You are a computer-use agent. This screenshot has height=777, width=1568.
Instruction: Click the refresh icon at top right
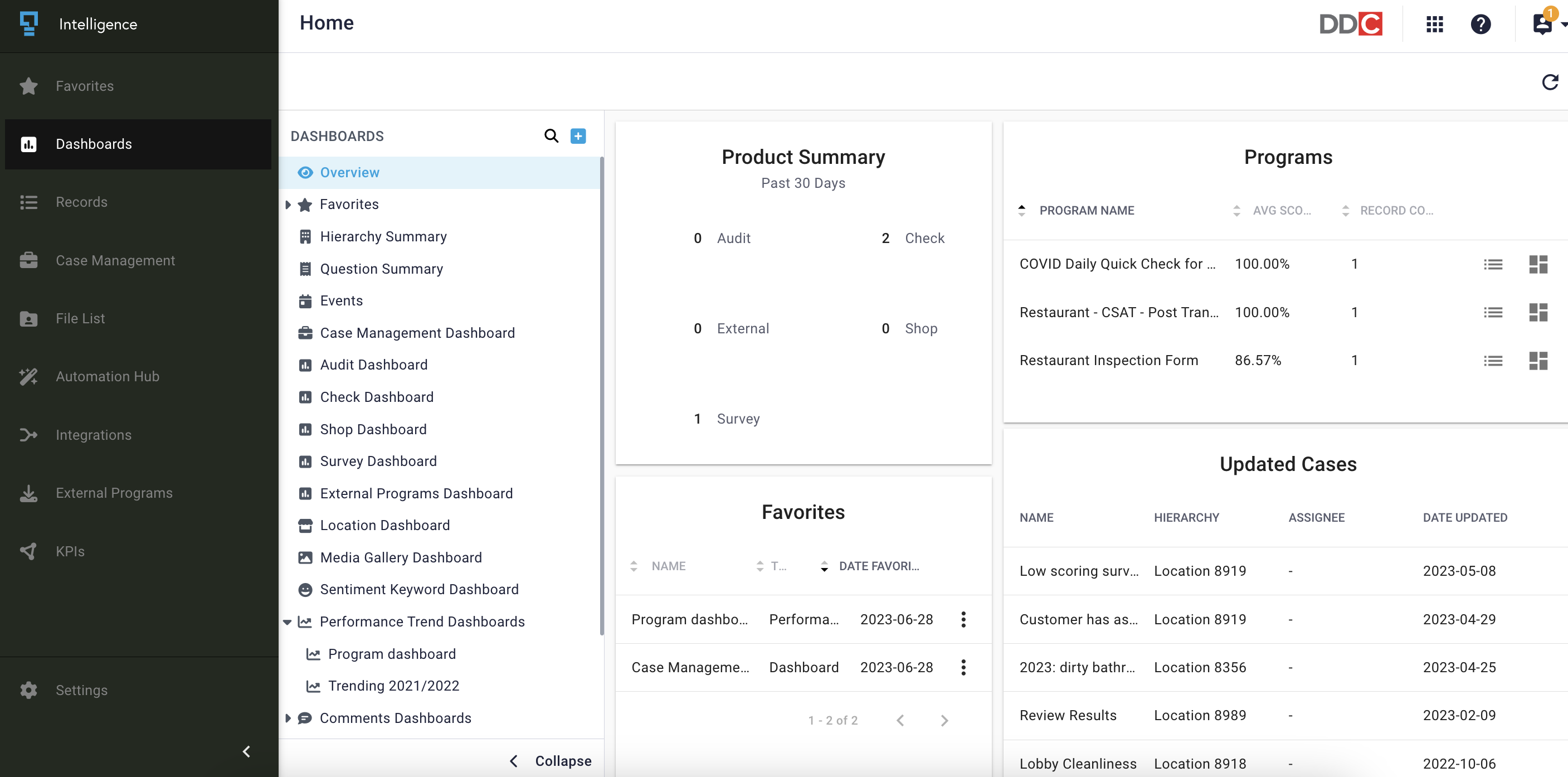tap(1549, 81)
